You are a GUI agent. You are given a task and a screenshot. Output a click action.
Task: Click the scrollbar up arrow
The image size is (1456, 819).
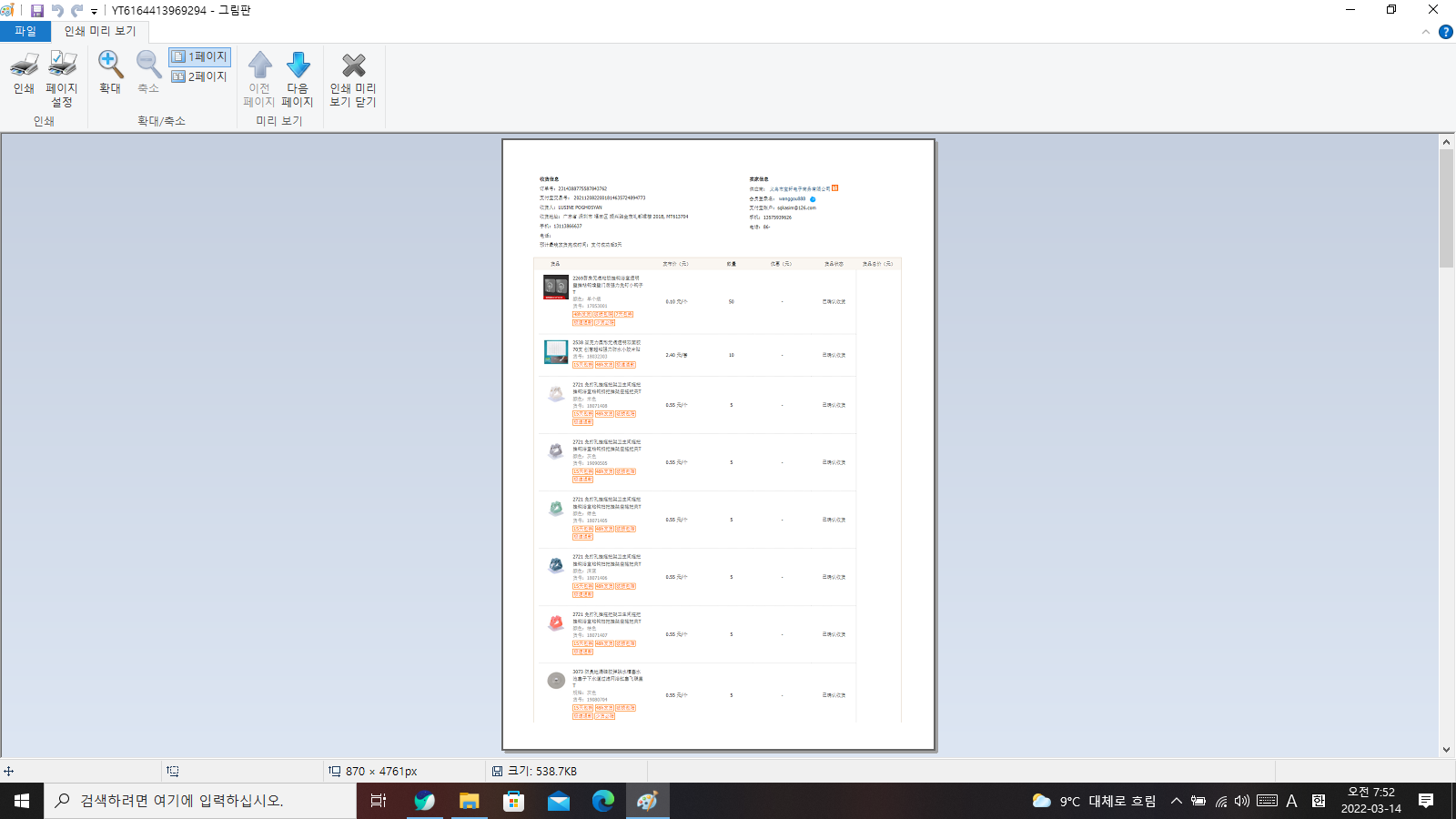coord(1447,142)
